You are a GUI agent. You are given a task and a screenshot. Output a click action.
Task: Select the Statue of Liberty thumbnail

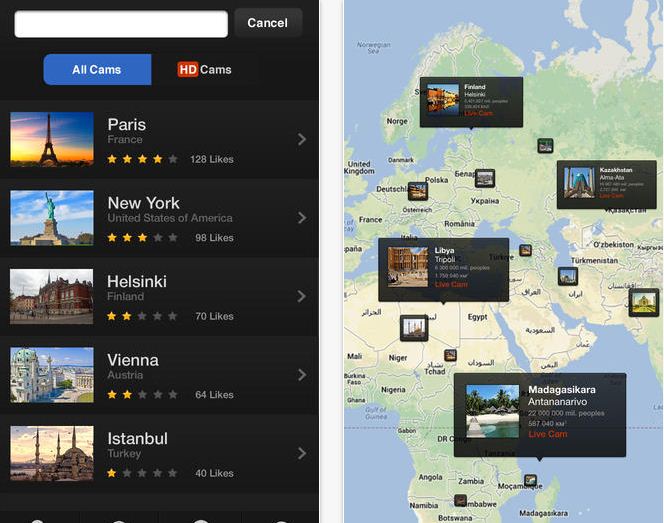[x=52, y=217]
